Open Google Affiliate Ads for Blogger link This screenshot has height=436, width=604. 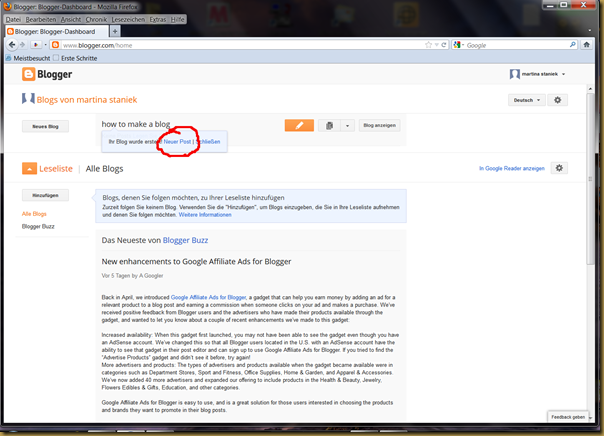(x=208, y=297)
